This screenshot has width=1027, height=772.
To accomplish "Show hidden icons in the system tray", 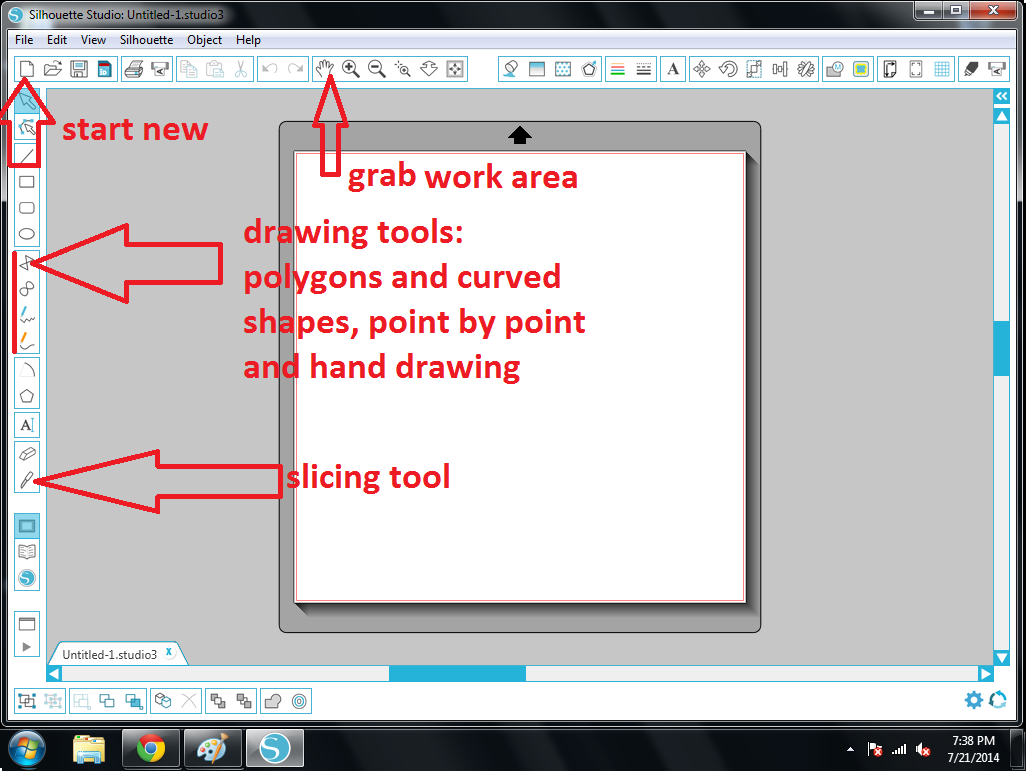I will pos(850,749).
